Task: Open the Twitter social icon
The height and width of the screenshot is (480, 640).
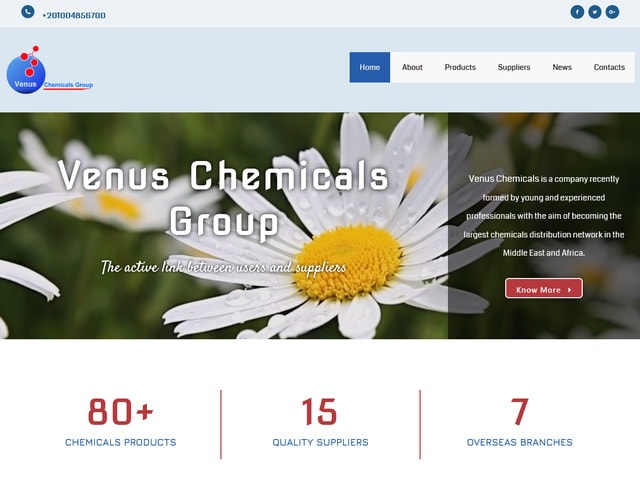Action: pos(595,12)
